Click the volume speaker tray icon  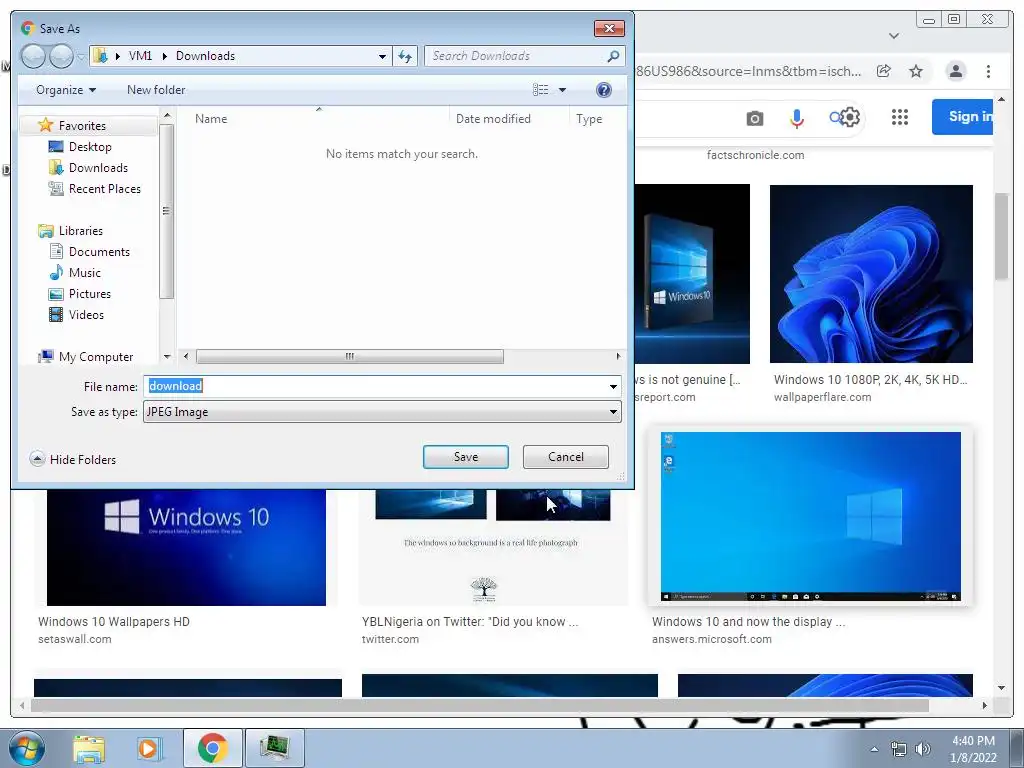coord(923,749)
